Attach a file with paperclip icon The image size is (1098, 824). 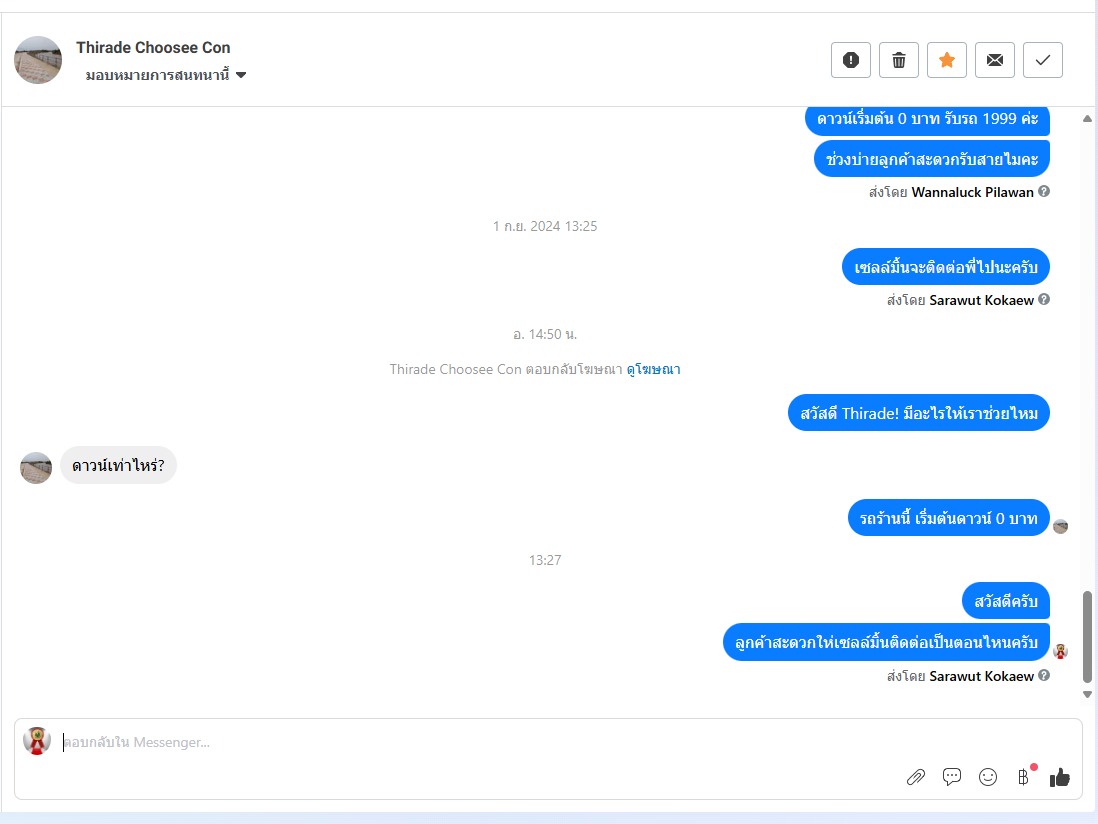[x=916, y=777]
